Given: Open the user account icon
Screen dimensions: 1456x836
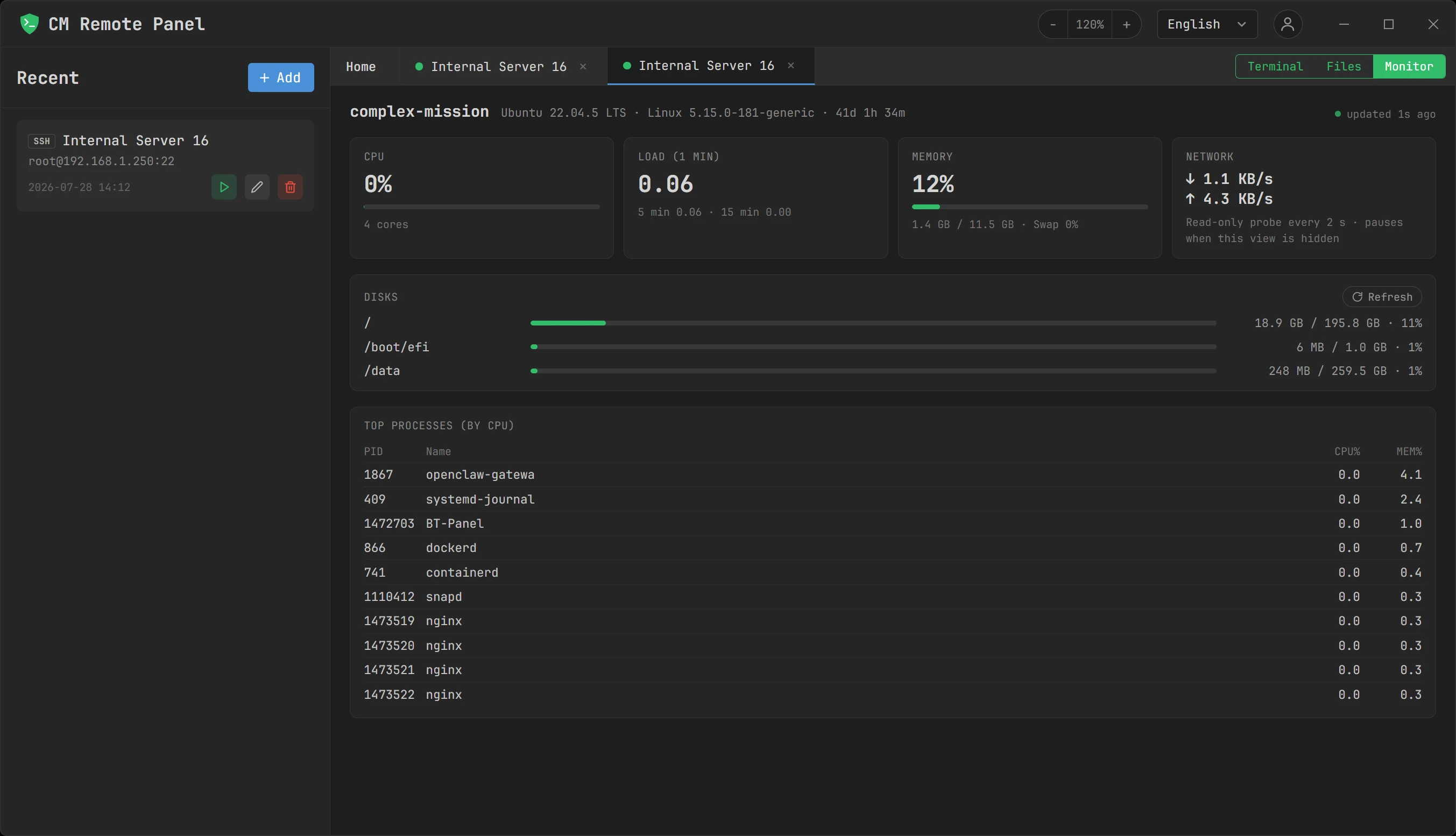Looking at the screenshot, I should (x=1288, y=24).
